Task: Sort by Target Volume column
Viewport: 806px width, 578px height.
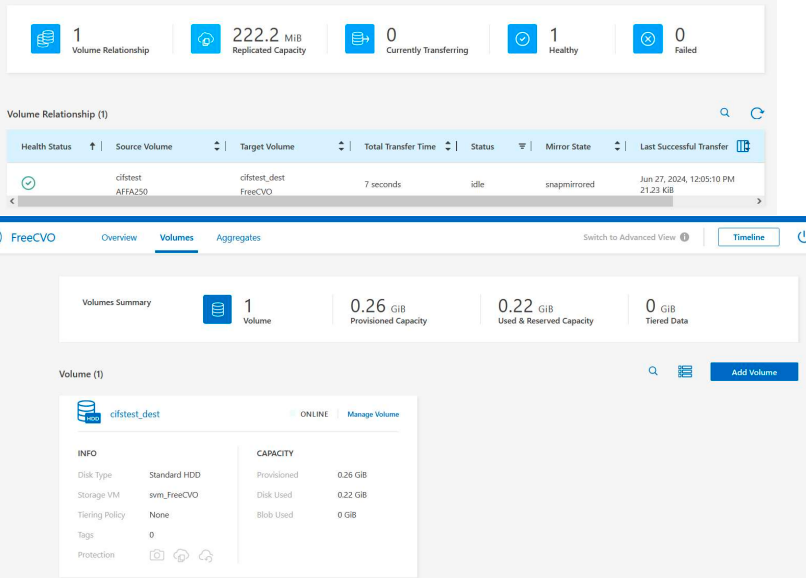Action: tap(341, 146)
